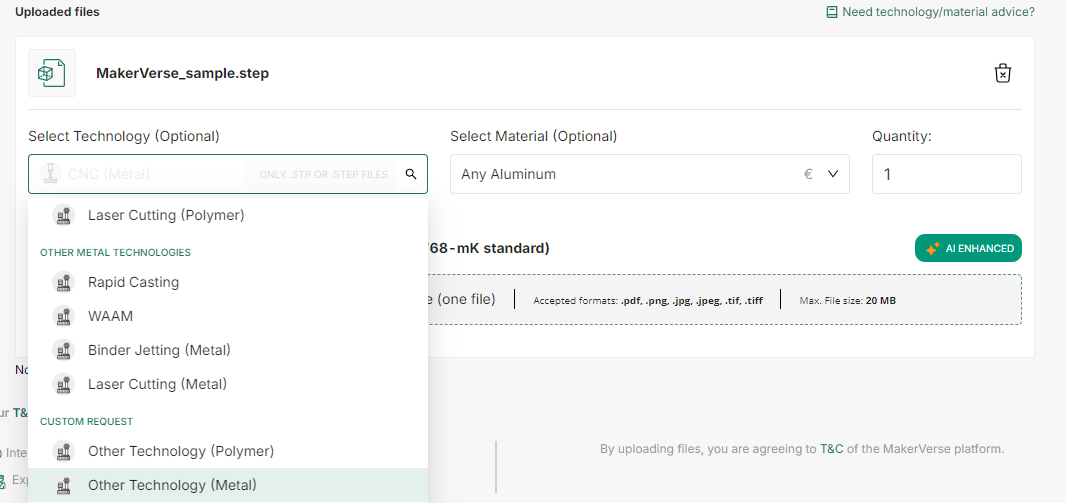This screenshot has width=1066, height=503.
Task: Click the Binder Jetting (Metal) icon
Action: 64,350
